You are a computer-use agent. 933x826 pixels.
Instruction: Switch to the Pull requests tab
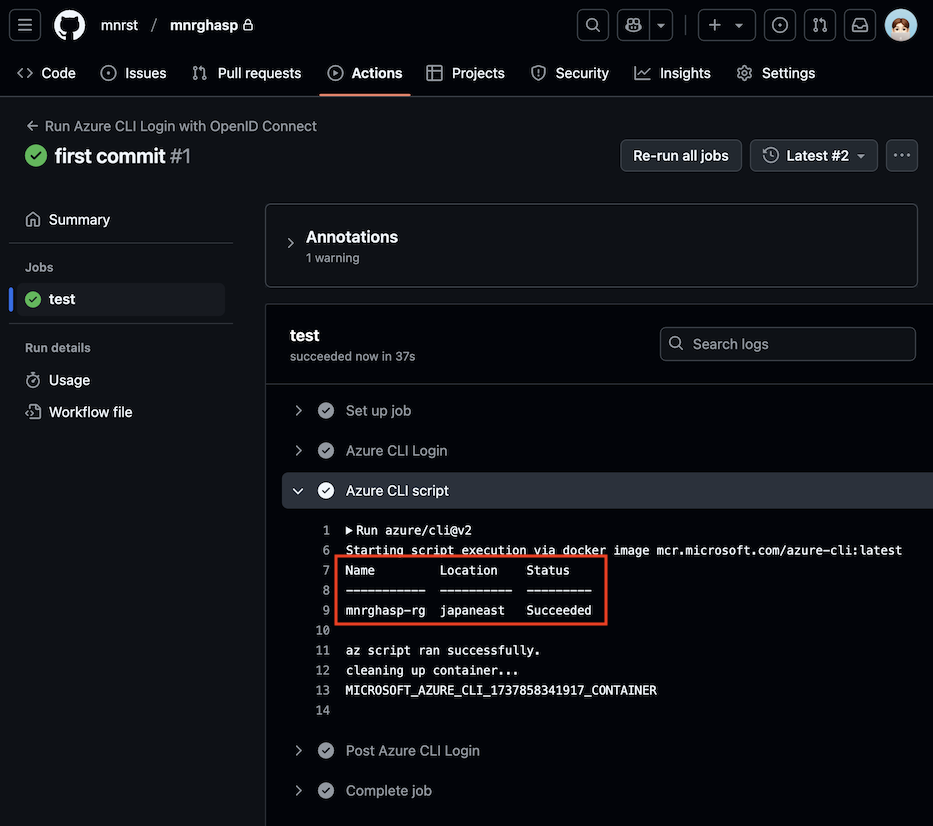(246, 73)
